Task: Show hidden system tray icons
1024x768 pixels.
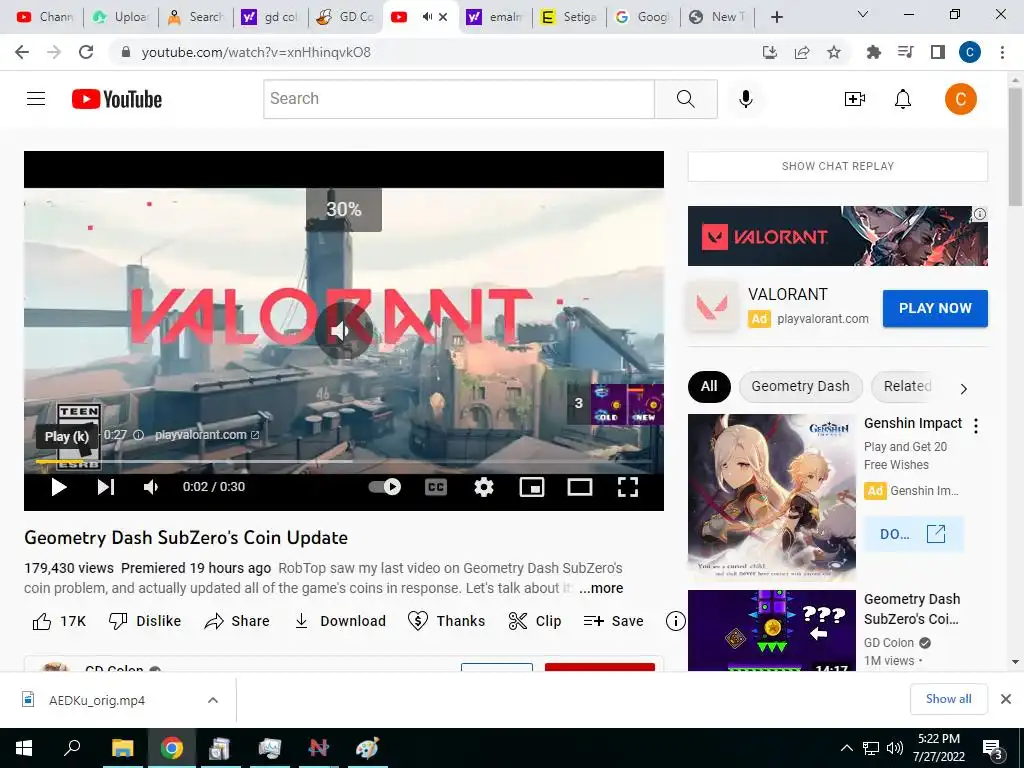Action: click(x=846, y=748)
